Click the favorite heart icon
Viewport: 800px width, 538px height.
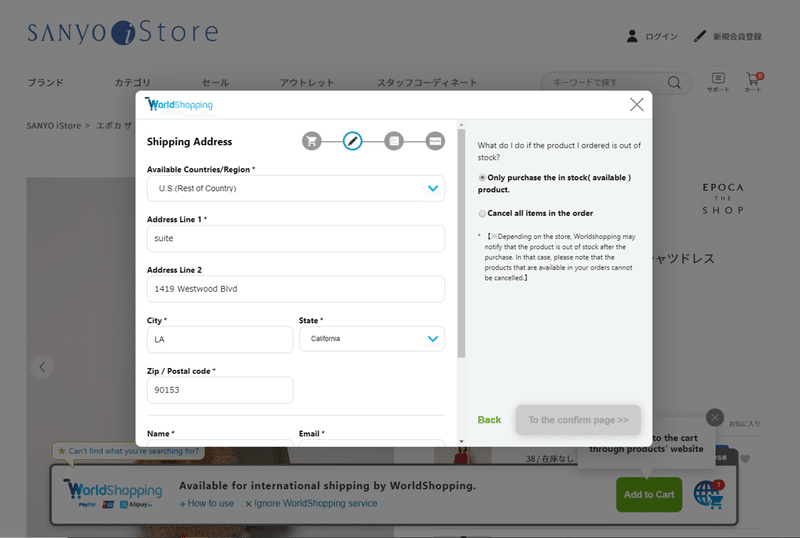point(745,459)
